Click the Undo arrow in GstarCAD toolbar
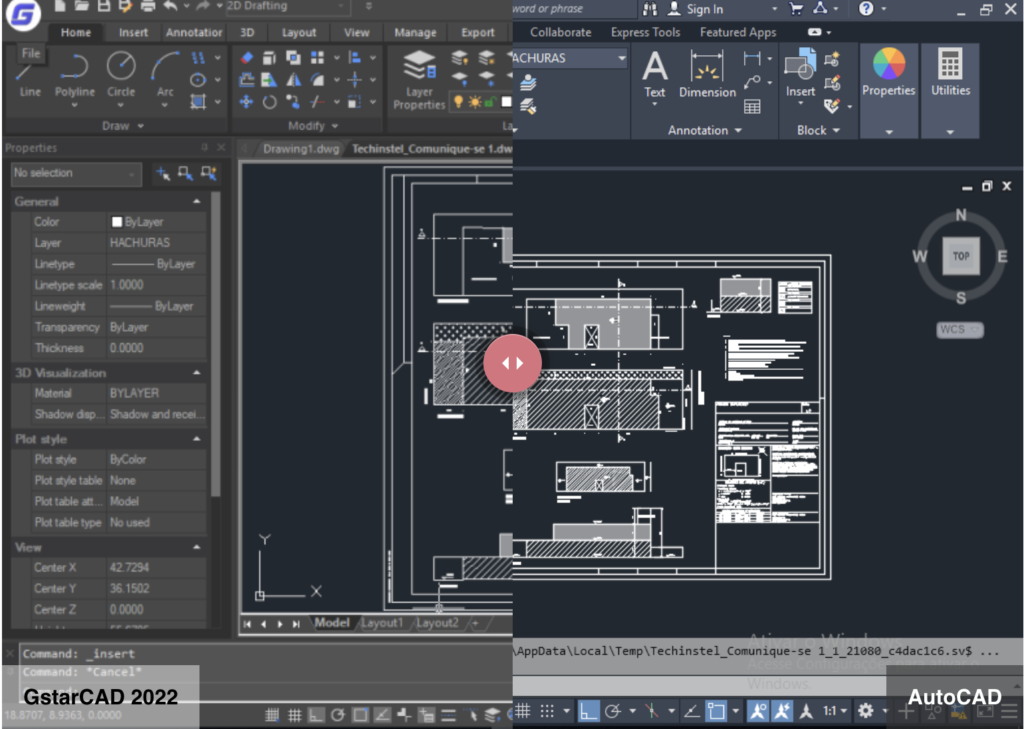The image size is (1024, 729). [x=171, y=7]
